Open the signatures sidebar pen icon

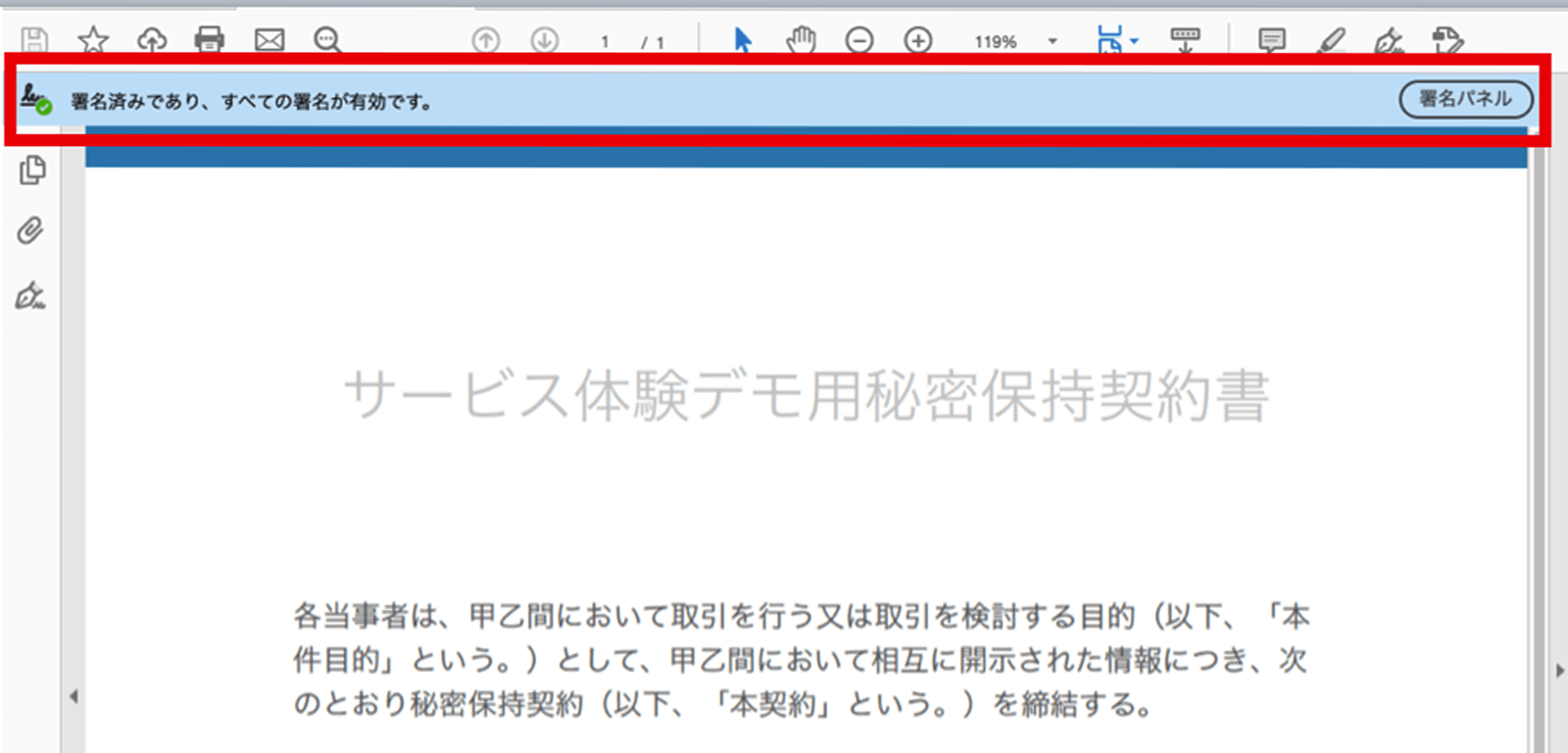[30, 296]
